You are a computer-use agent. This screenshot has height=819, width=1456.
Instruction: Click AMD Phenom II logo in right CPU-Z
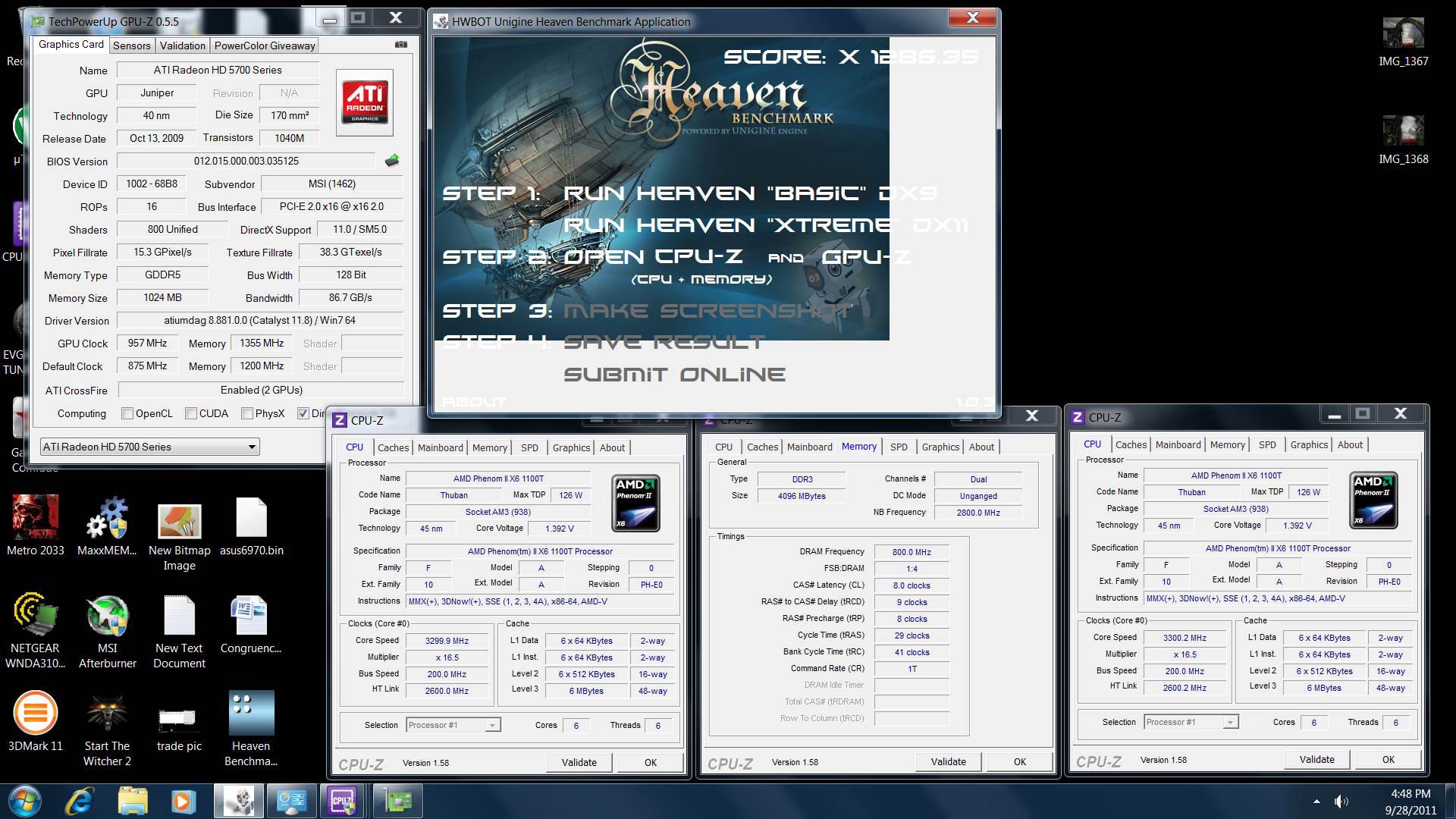tap(1373, 500)
